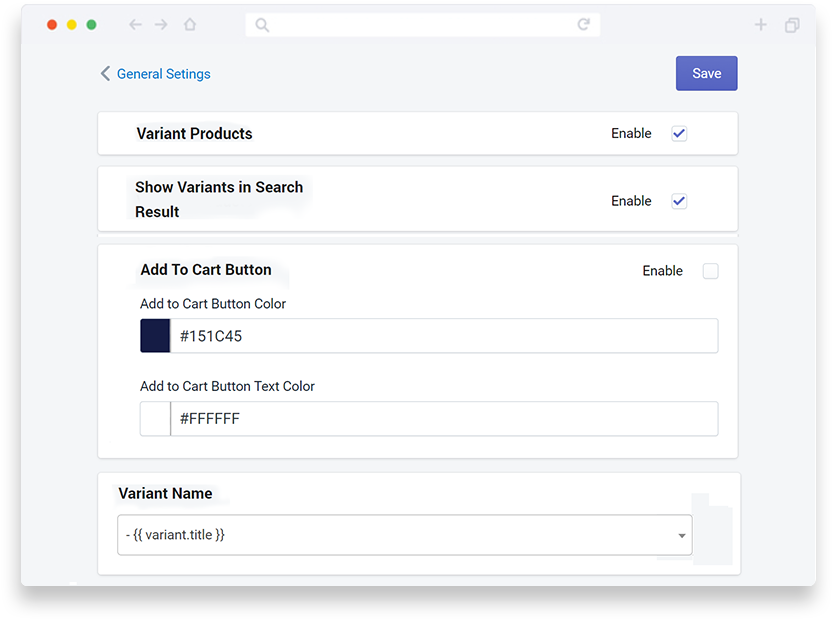
Task: Open the white text color swatch
Action: click(x=155, y=419)
